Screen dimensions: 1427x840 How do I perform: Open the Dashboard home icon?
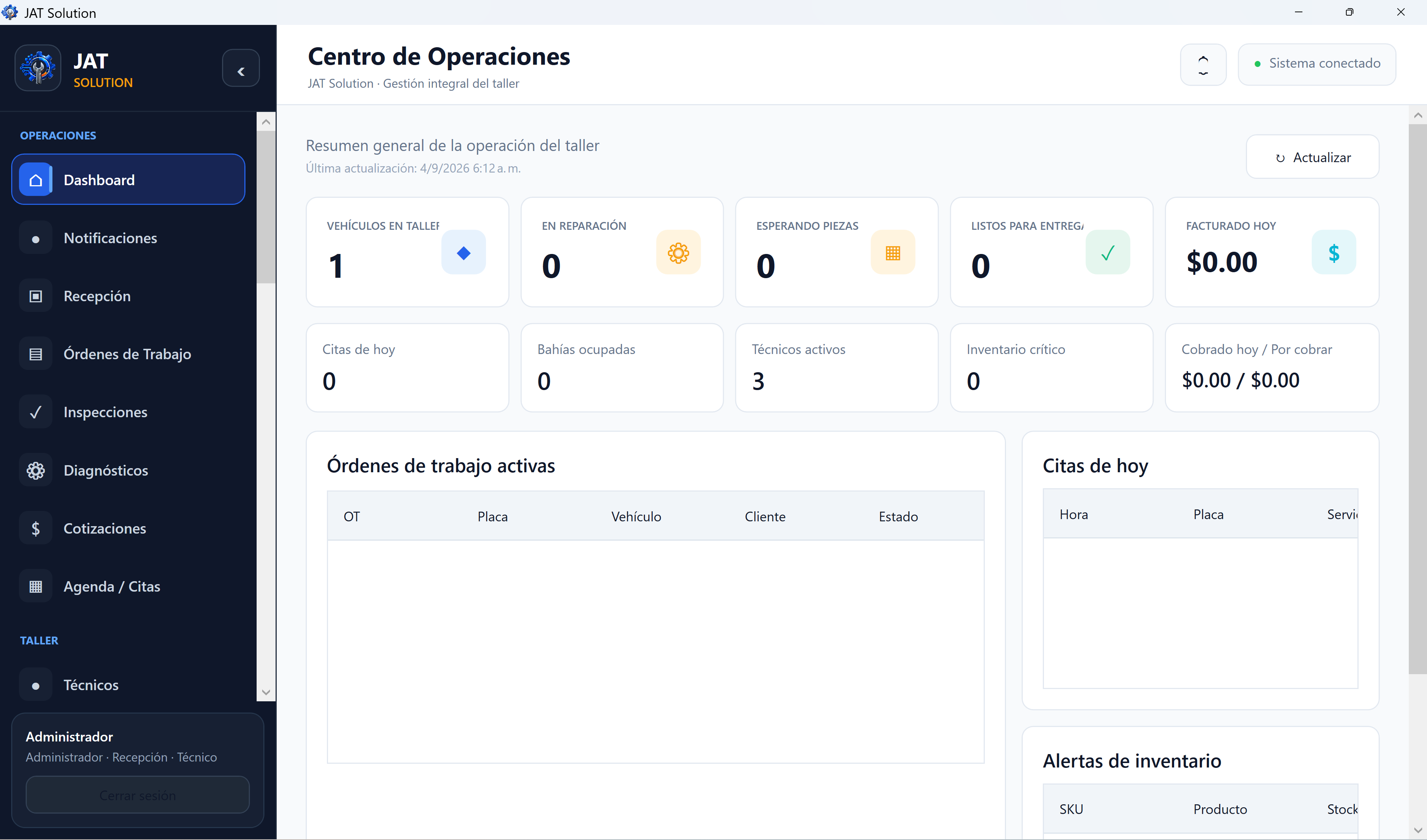point(36,180)
